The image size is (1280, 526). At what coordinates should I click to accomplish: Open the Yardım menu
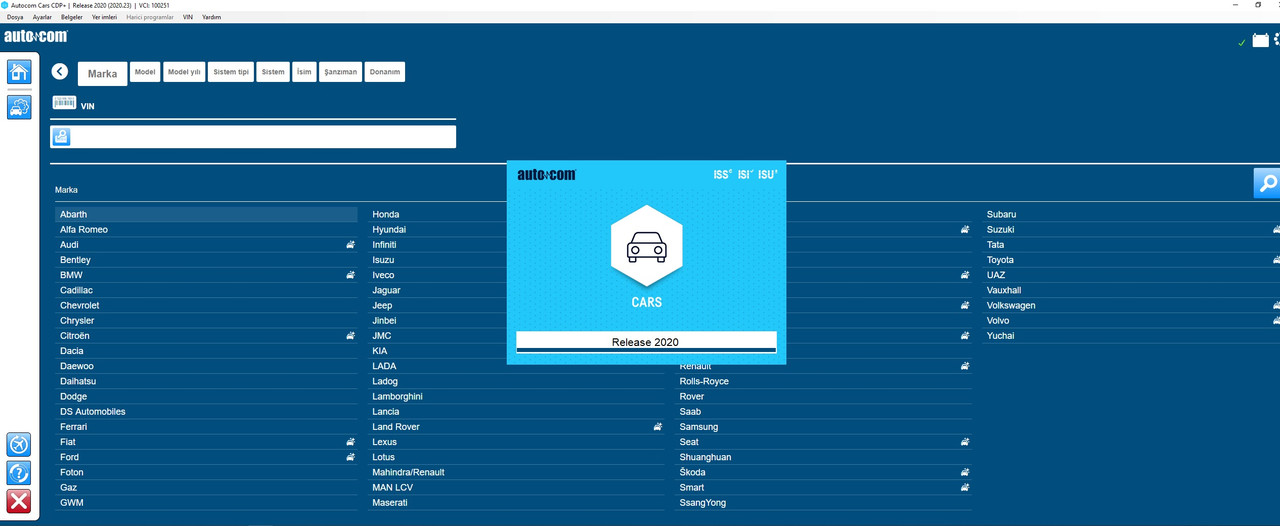click(211, 17)
